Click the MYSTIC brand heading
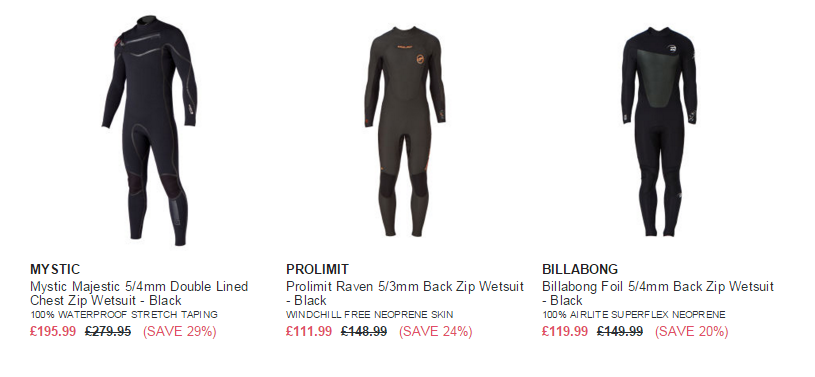Viewport: 815px width, 377px height. point(55,269)
